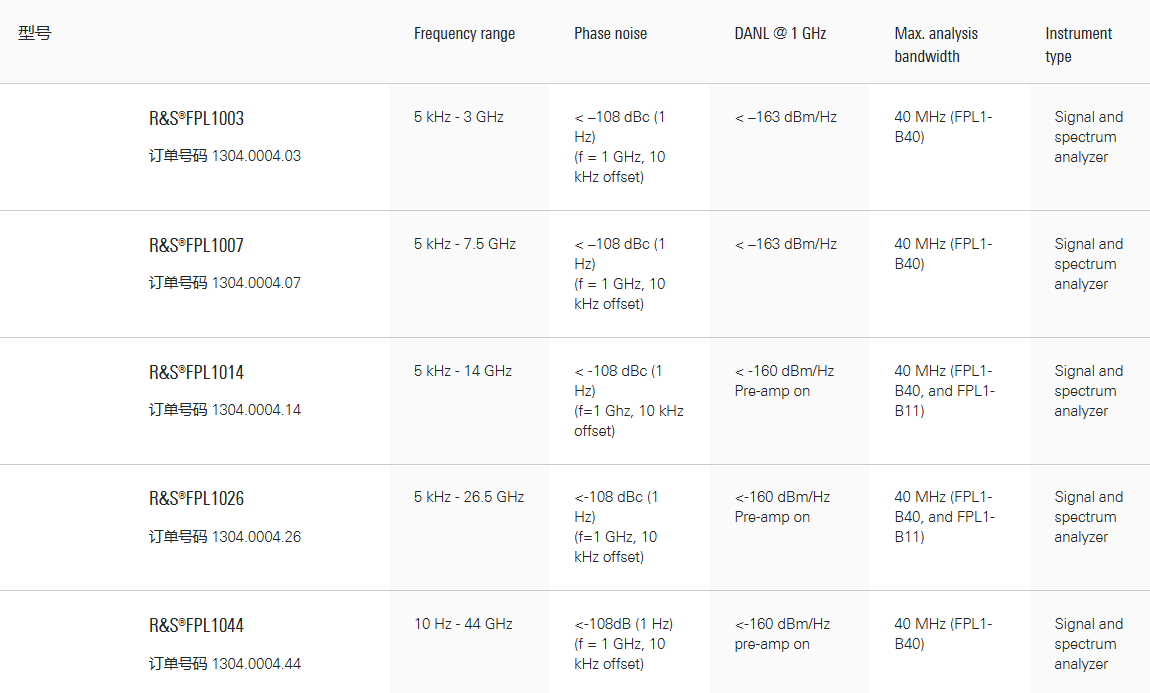Click order number 1304.0004.44
The height and width of the screenshot is (693, 1150).
click(255, 664)
